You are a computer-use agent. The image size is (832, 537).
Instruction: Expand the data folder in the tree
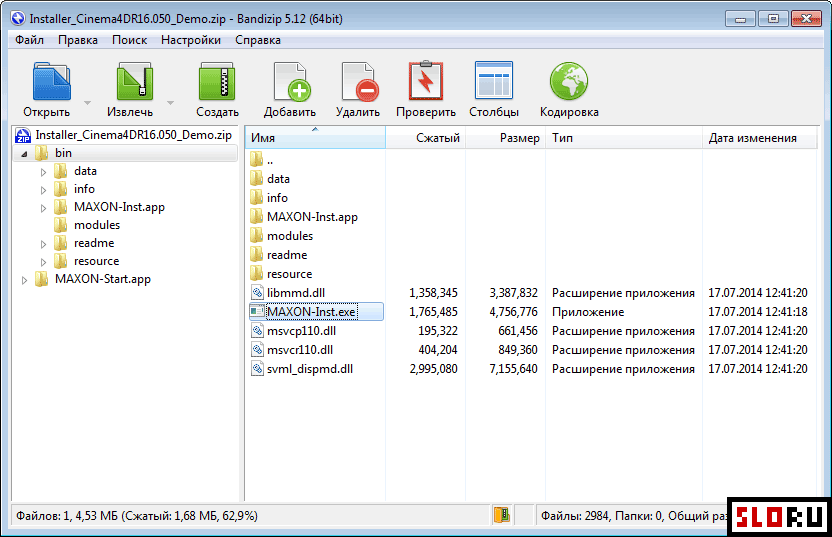[x=44, y=172]
